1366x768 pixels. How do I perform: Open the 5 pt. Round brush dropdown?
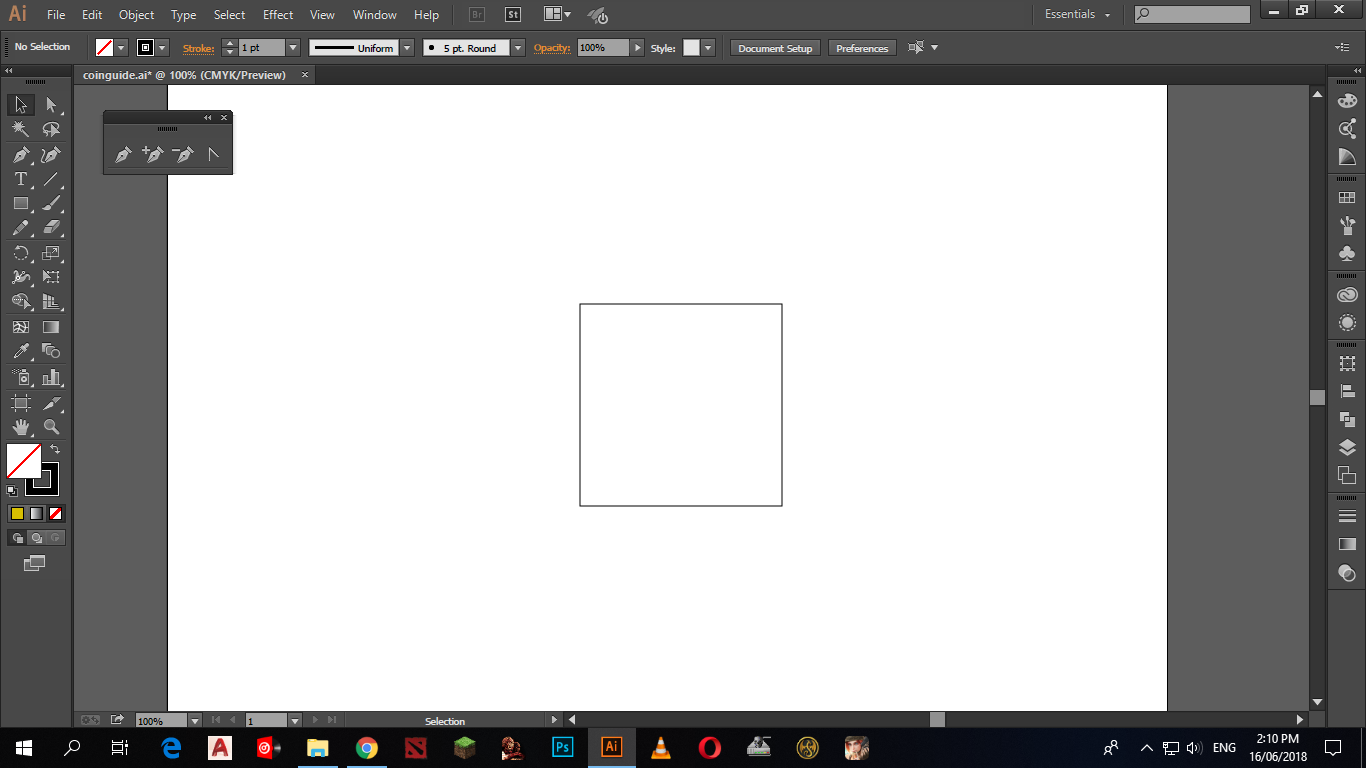(518, 48)
